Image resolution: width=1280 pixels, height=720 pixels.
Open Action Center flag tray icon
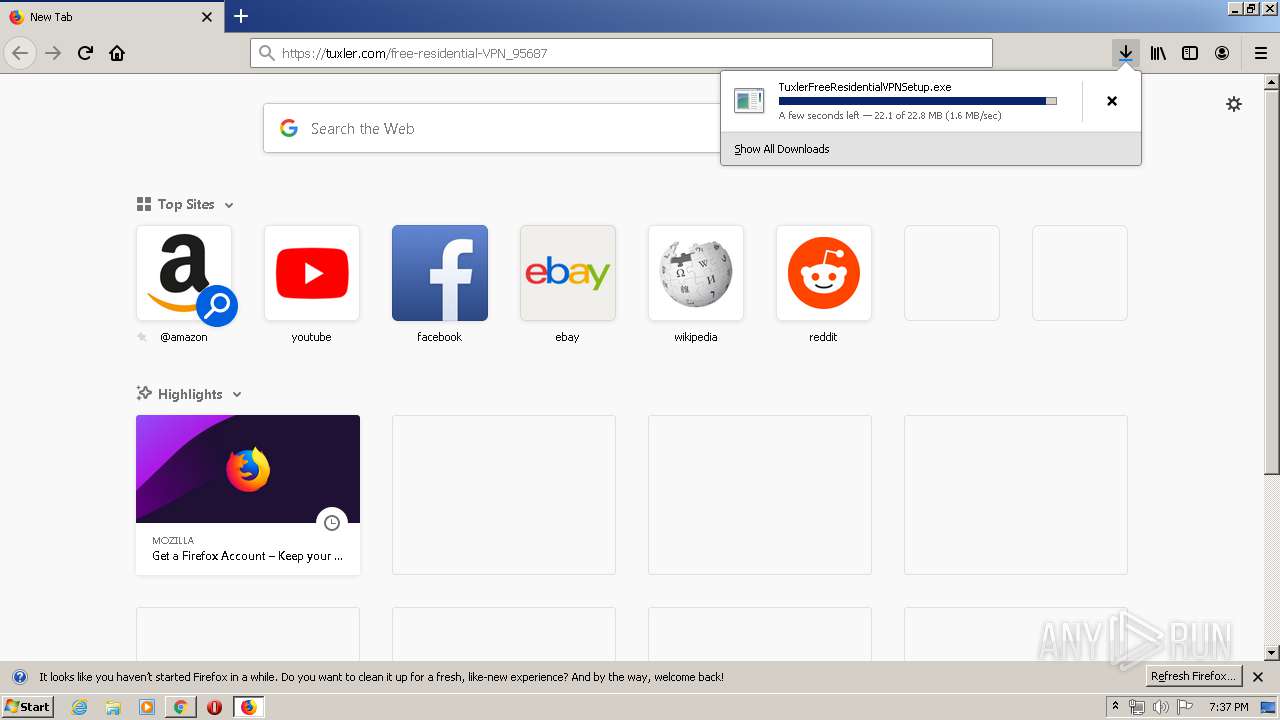click(x=1185, y=707)
